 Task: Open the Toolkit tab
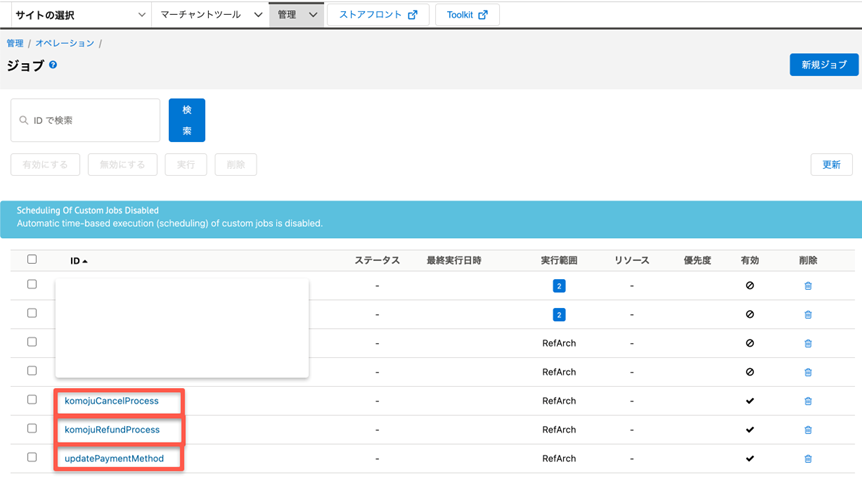pyautogui.click(x=467, y=15)
